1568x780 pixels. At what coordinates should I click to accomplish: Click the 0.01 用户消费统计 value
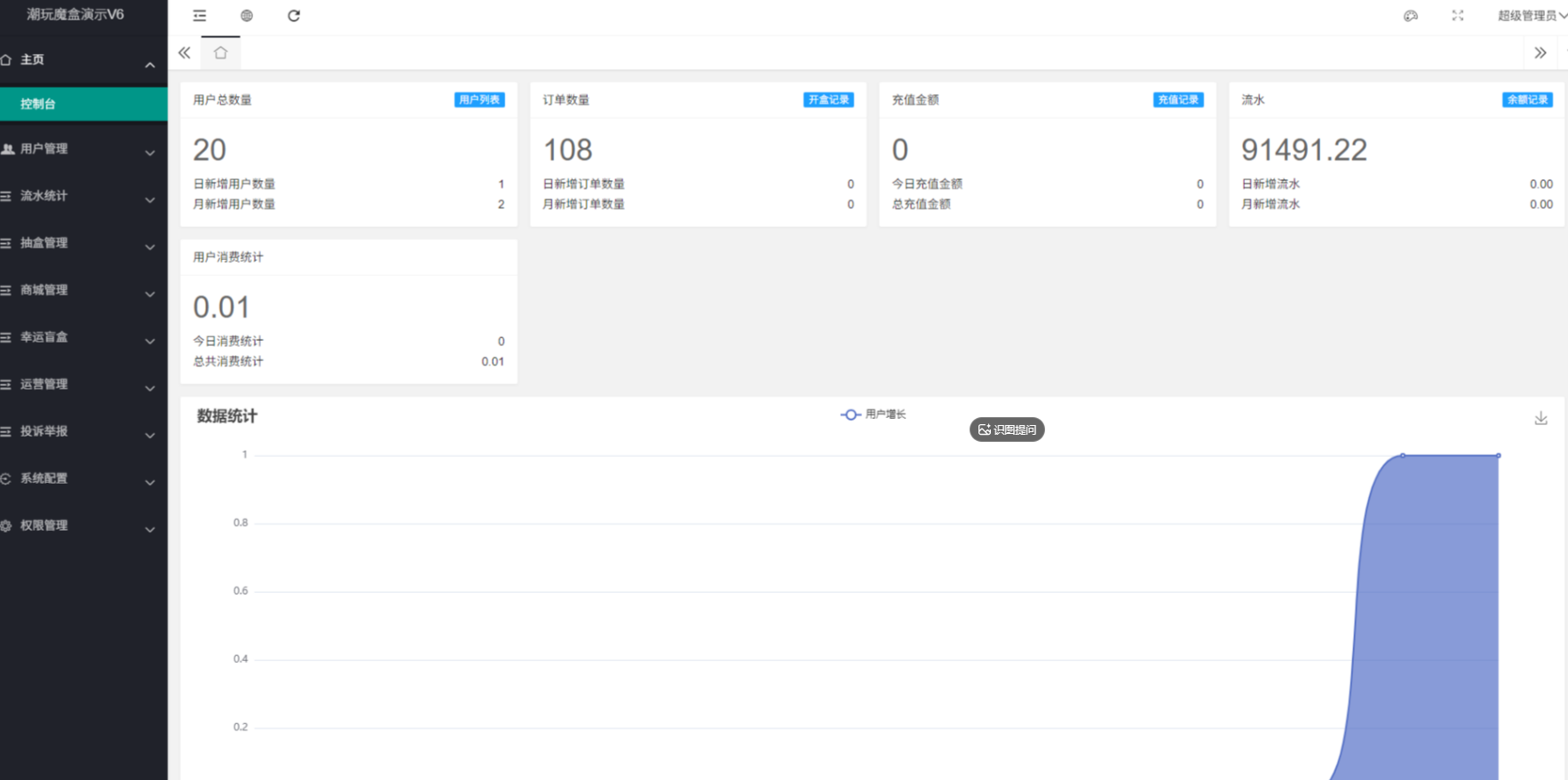point(221,307)
